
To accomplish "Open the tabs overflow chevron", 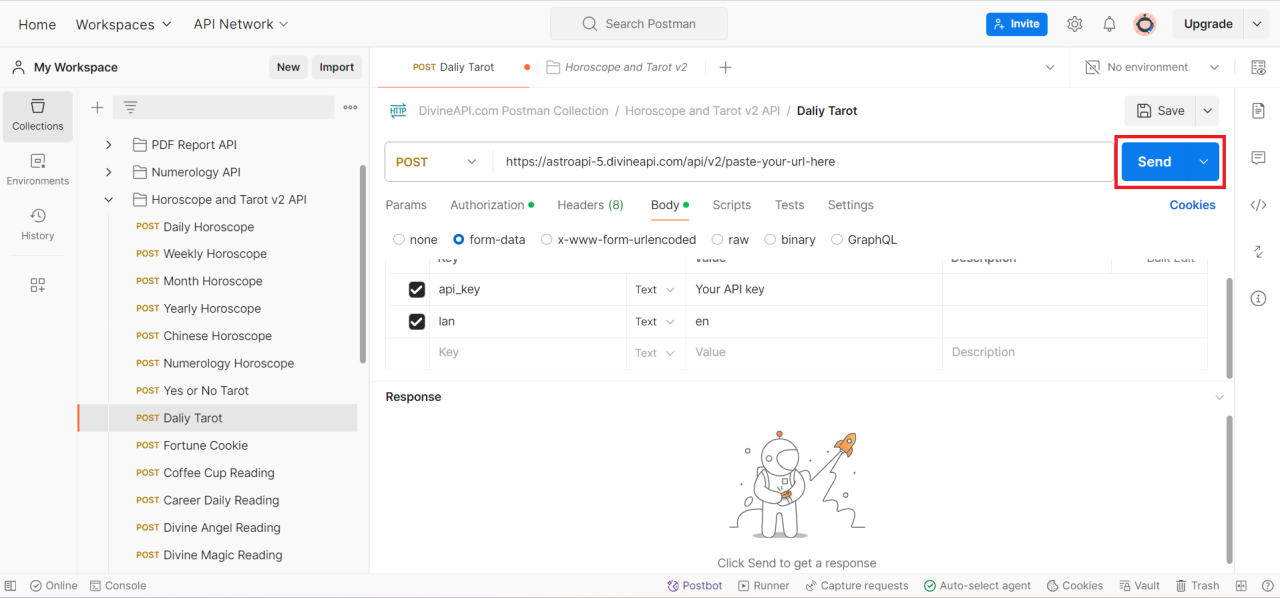I will pyautogui.click(x=1050, y=67).
